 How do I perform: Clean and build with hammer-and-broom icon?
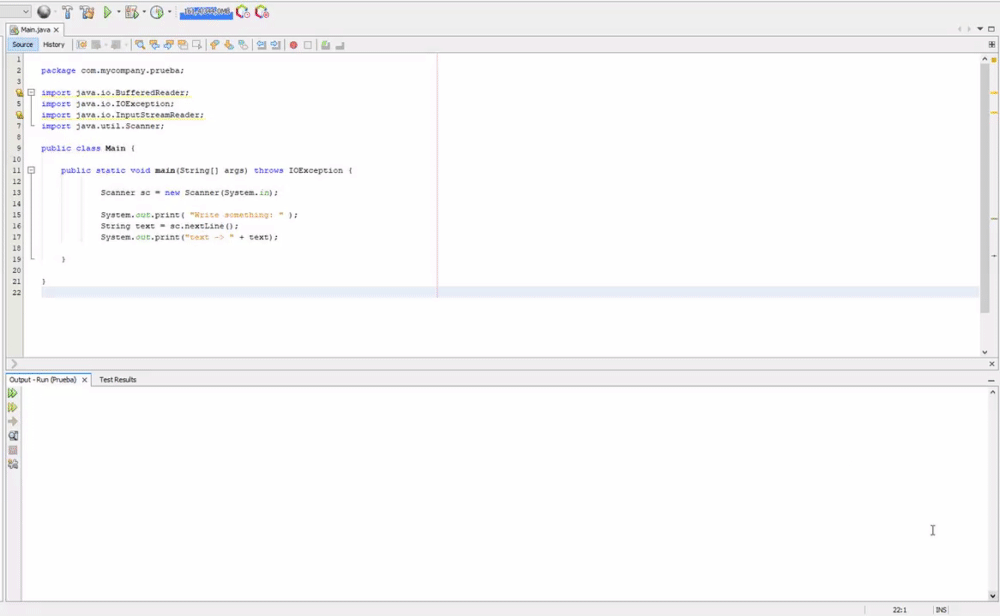(87, 11)
